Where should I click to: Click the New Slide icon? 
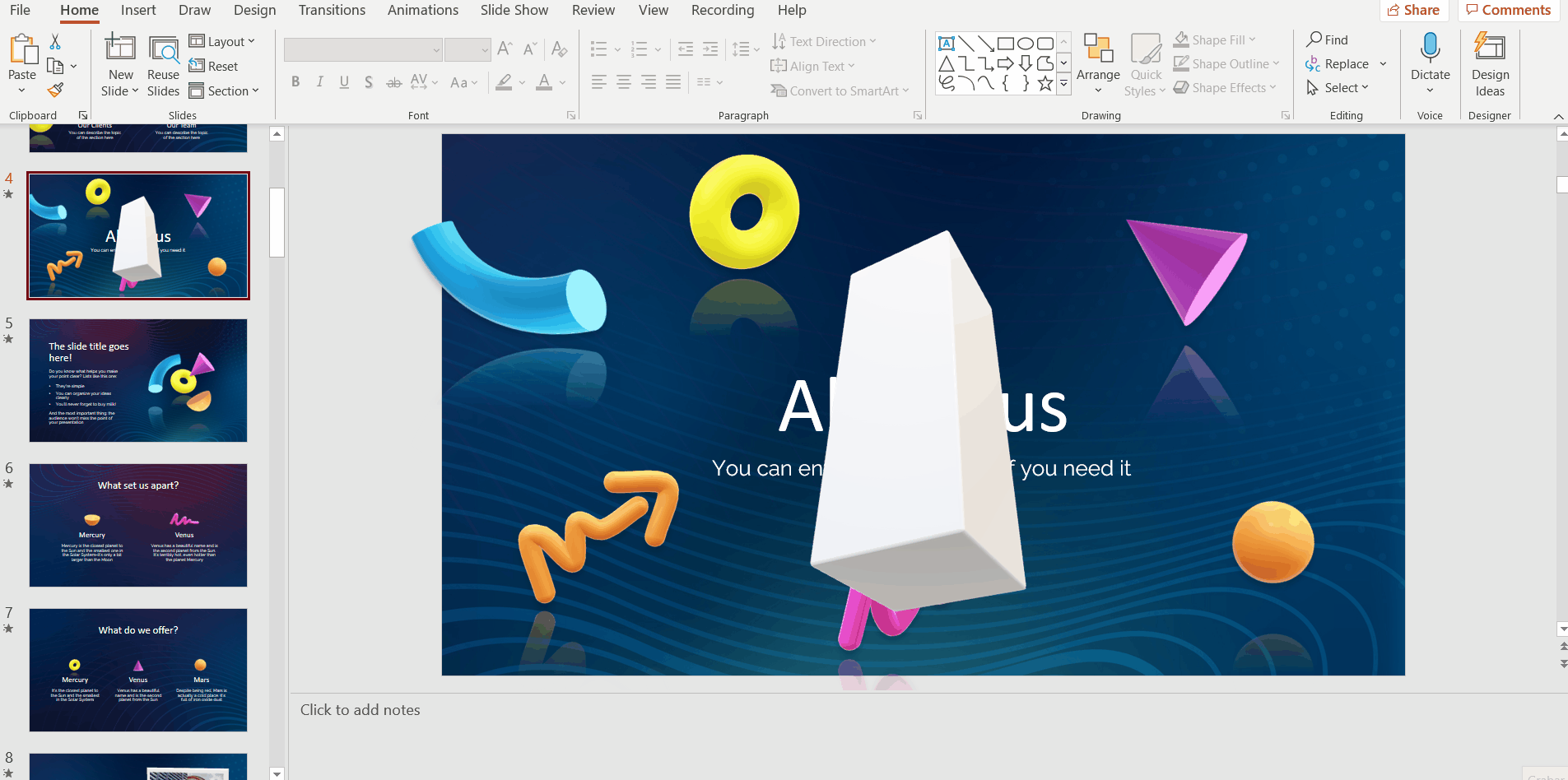tap(120, 49)
